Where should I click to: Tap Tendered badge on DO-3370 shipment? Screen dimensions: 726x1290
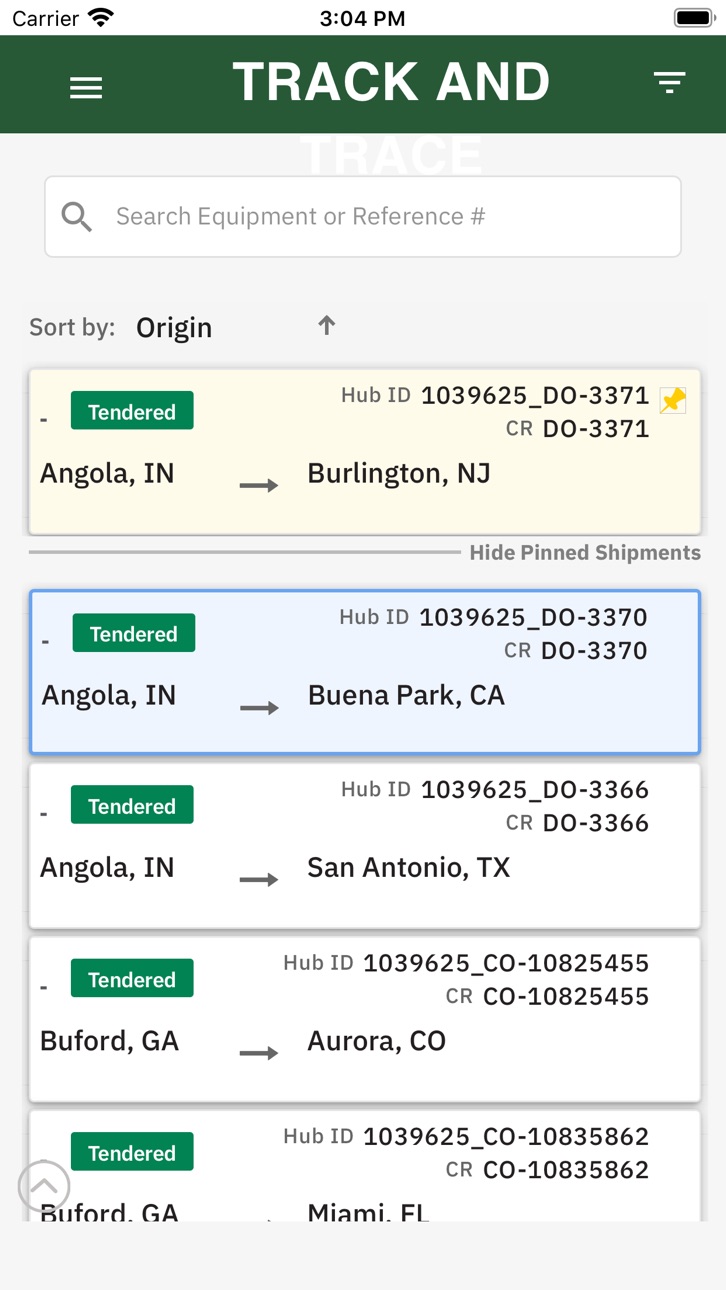(134, 634)
